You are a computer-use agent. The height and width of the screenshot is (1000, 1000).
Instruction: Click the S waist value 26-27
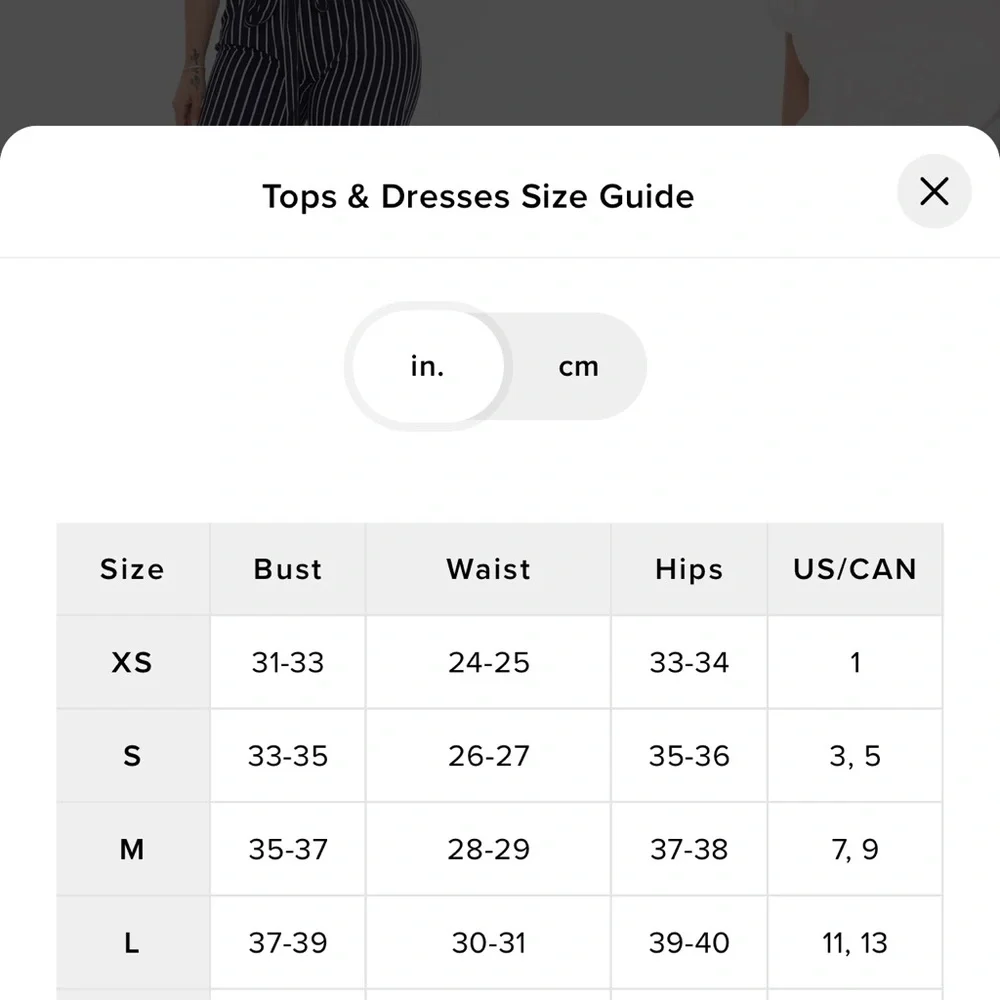pos(489,756)
